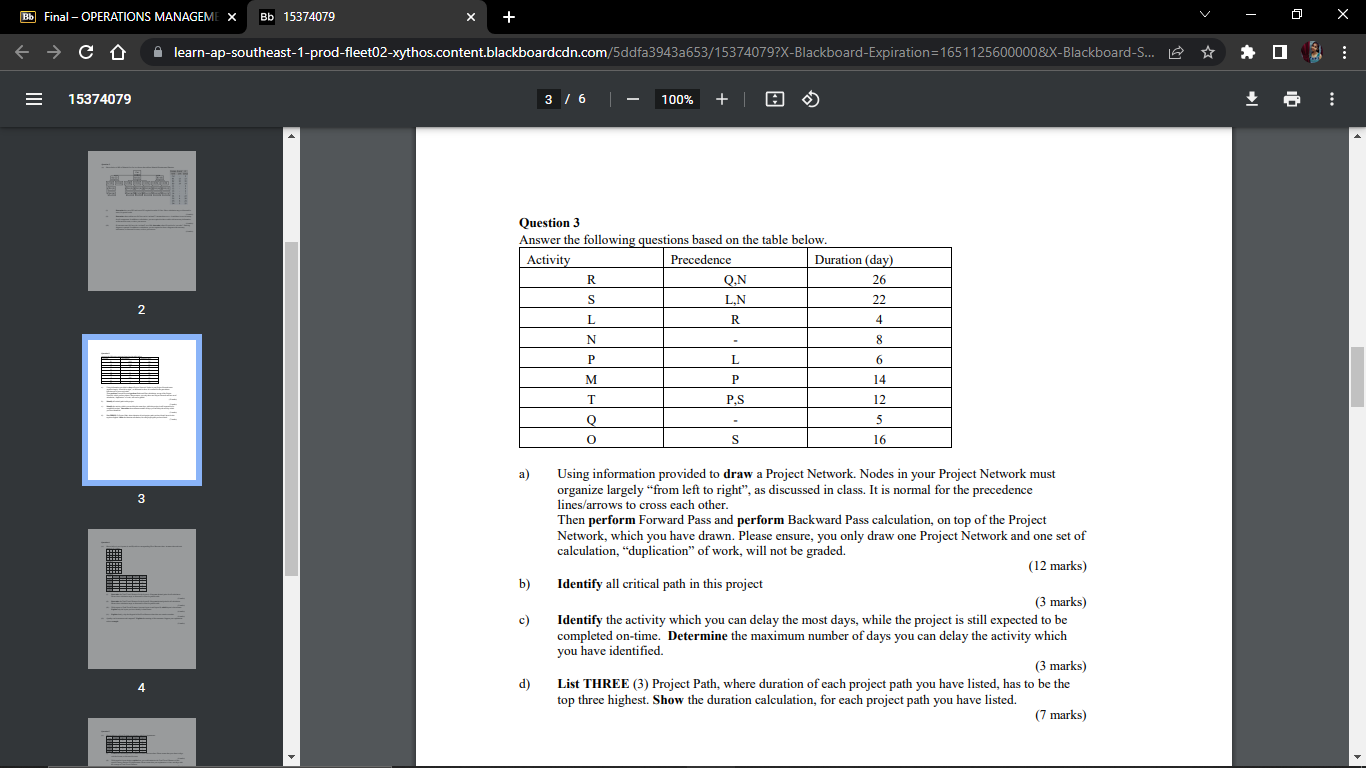Rotate the PDF counterclockwise
The height and width of the screenshot is (768, 1366).
(x=811, y=99)
